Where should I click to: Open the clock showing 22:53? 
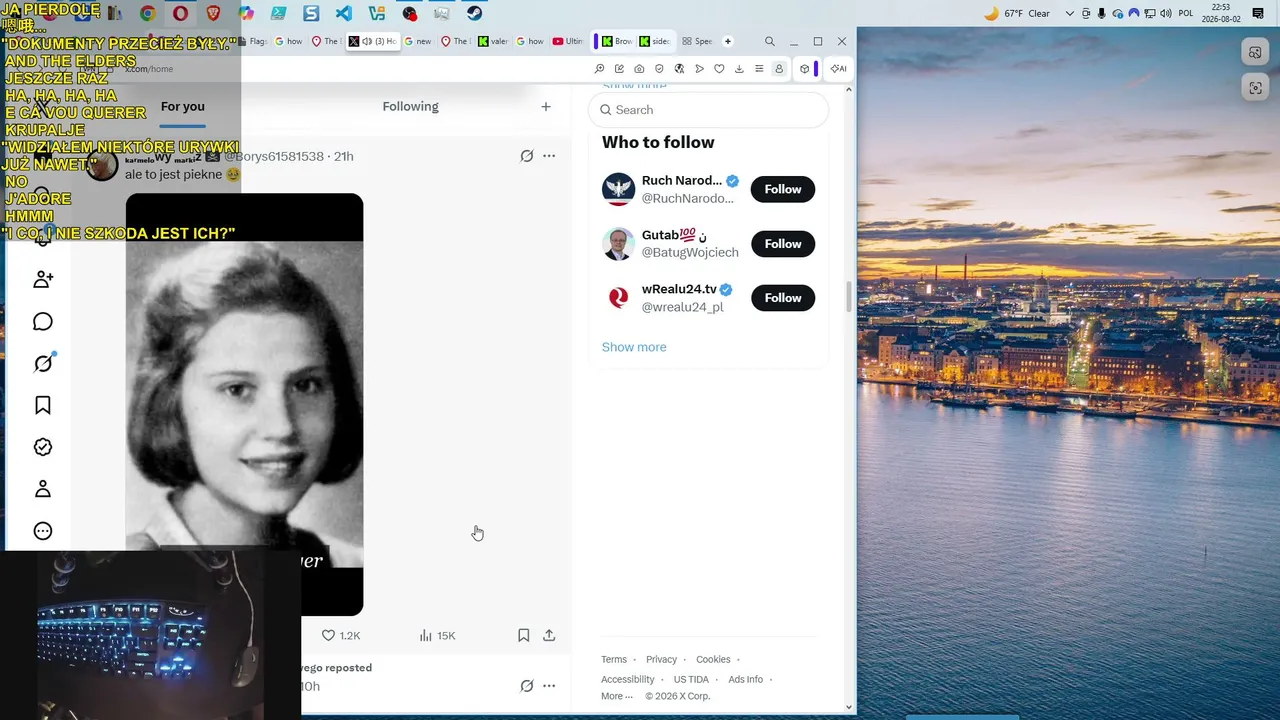(1221, 13)
